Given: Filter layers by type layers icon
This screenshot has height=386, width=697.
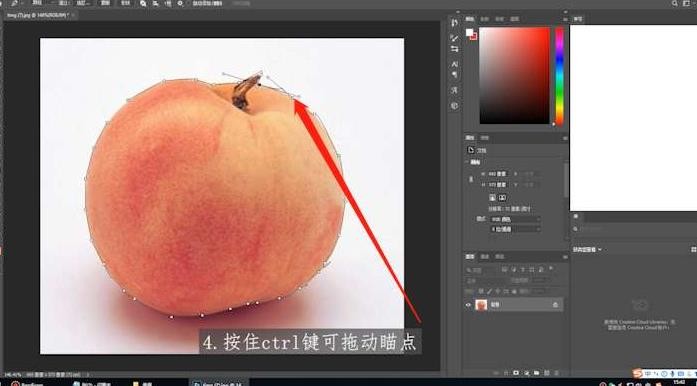Looking at the screenshot, I should coord(523,269).
